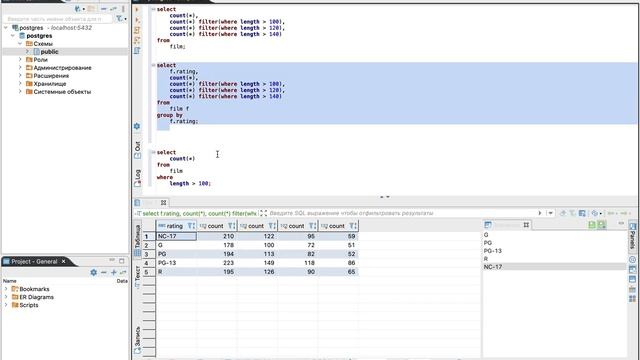The image size is (640, 360).
Task: Open the filter history dropdown arrow
Action: [551, 213]
